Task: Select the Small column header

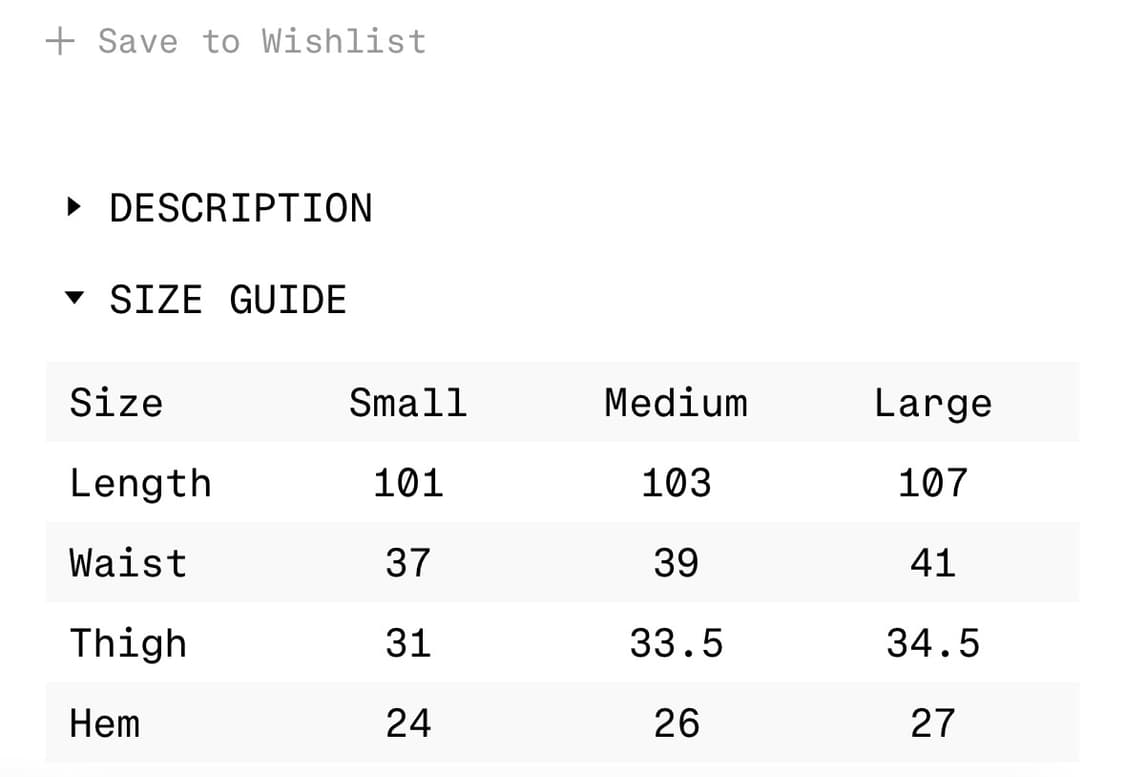Action: coord(408,403)
